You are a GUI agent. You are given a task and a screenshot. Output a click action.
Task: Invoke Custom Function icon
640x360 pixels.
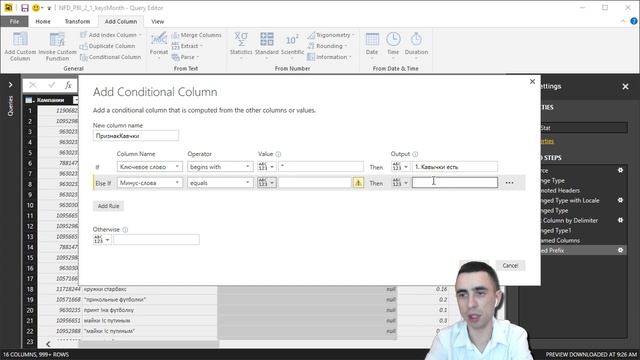pyautogui.click(x=57, y=39)
